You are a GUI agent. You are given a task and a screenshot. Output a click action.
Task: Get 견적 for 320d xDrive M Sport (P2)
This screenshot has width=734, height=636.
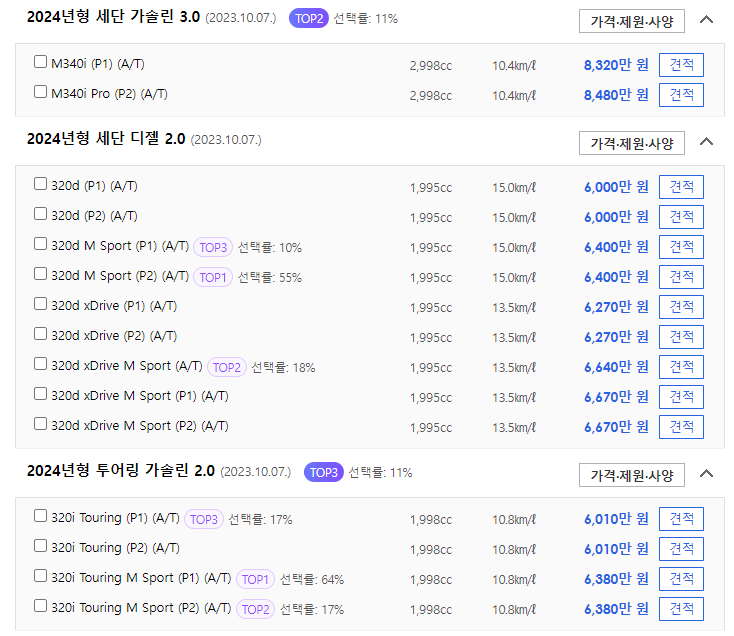point(681,427)
